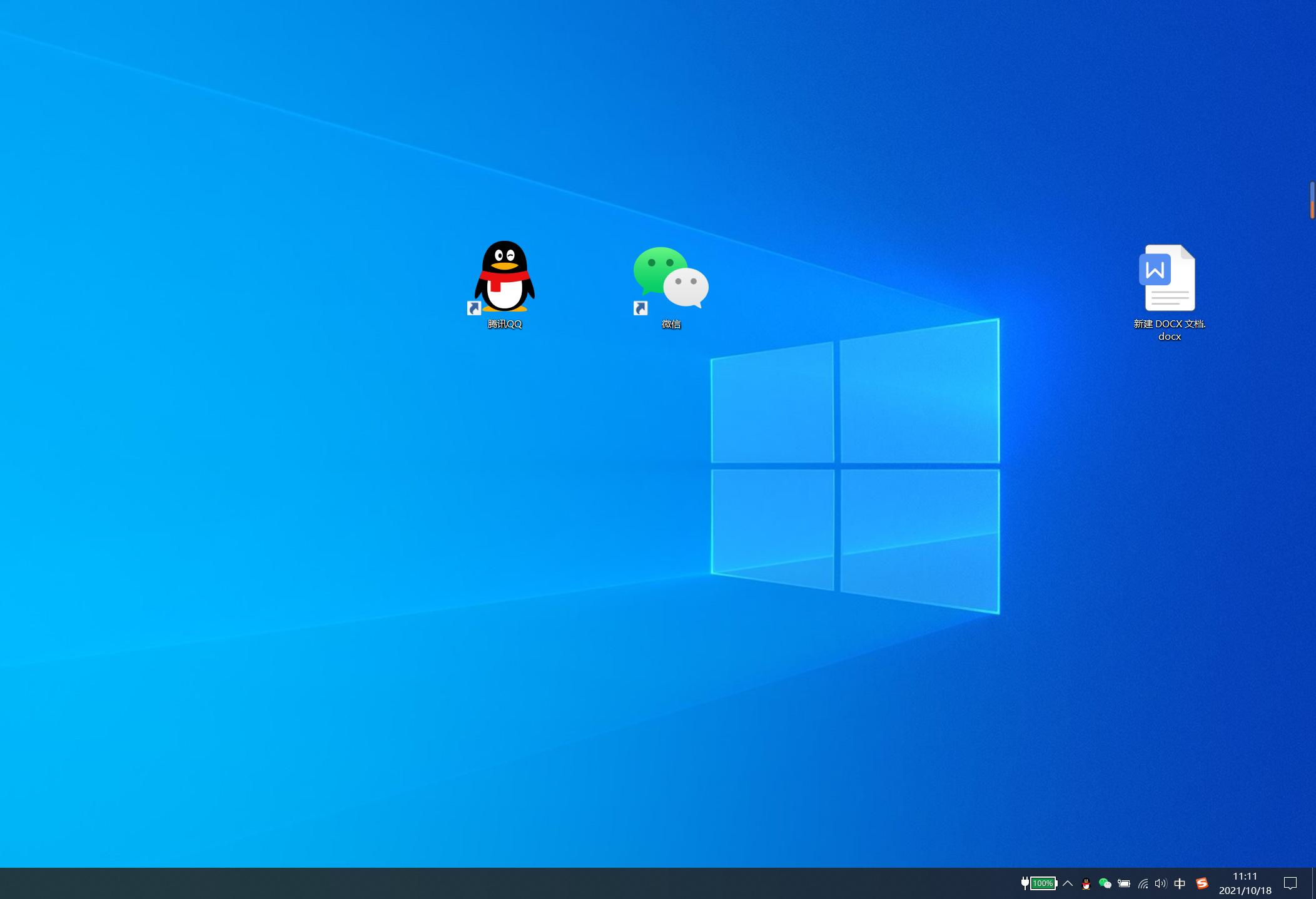The height and width of the screenshot is (899, 1316).
Task: Open the Action Center notification icon
Action: (x=1290, y=883)
